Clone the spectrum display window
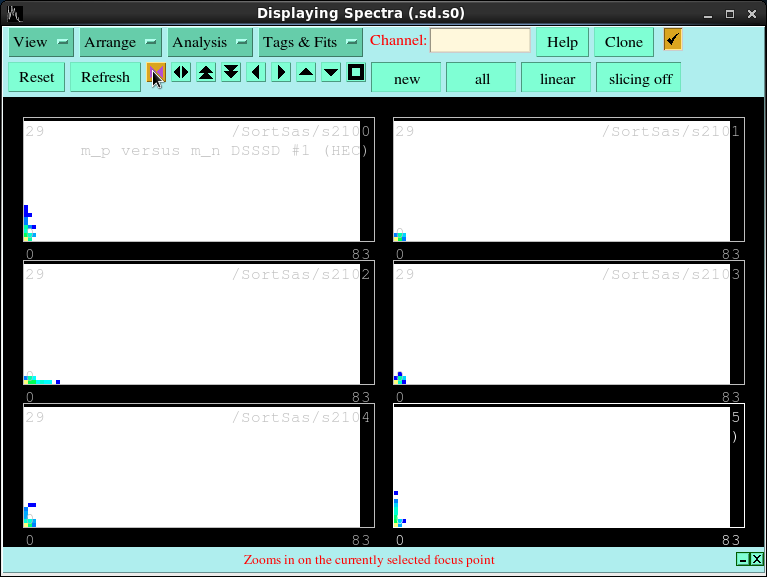 [624, 42]
